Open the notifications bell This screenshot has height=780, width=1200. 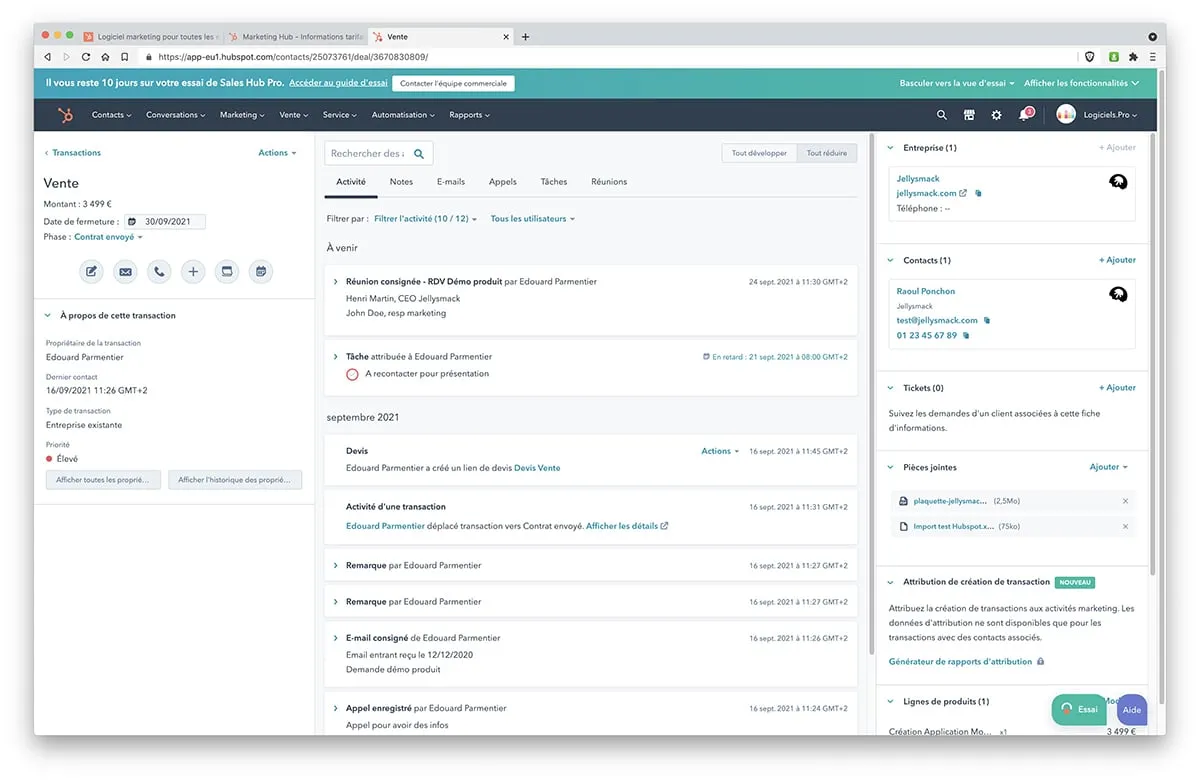click(1024, 115)
